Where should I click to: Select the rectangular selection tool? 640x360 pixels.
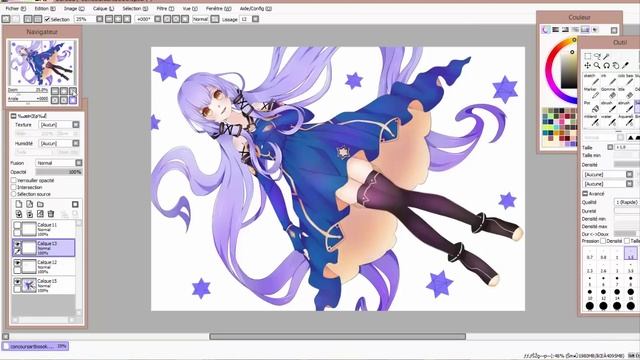588,56
